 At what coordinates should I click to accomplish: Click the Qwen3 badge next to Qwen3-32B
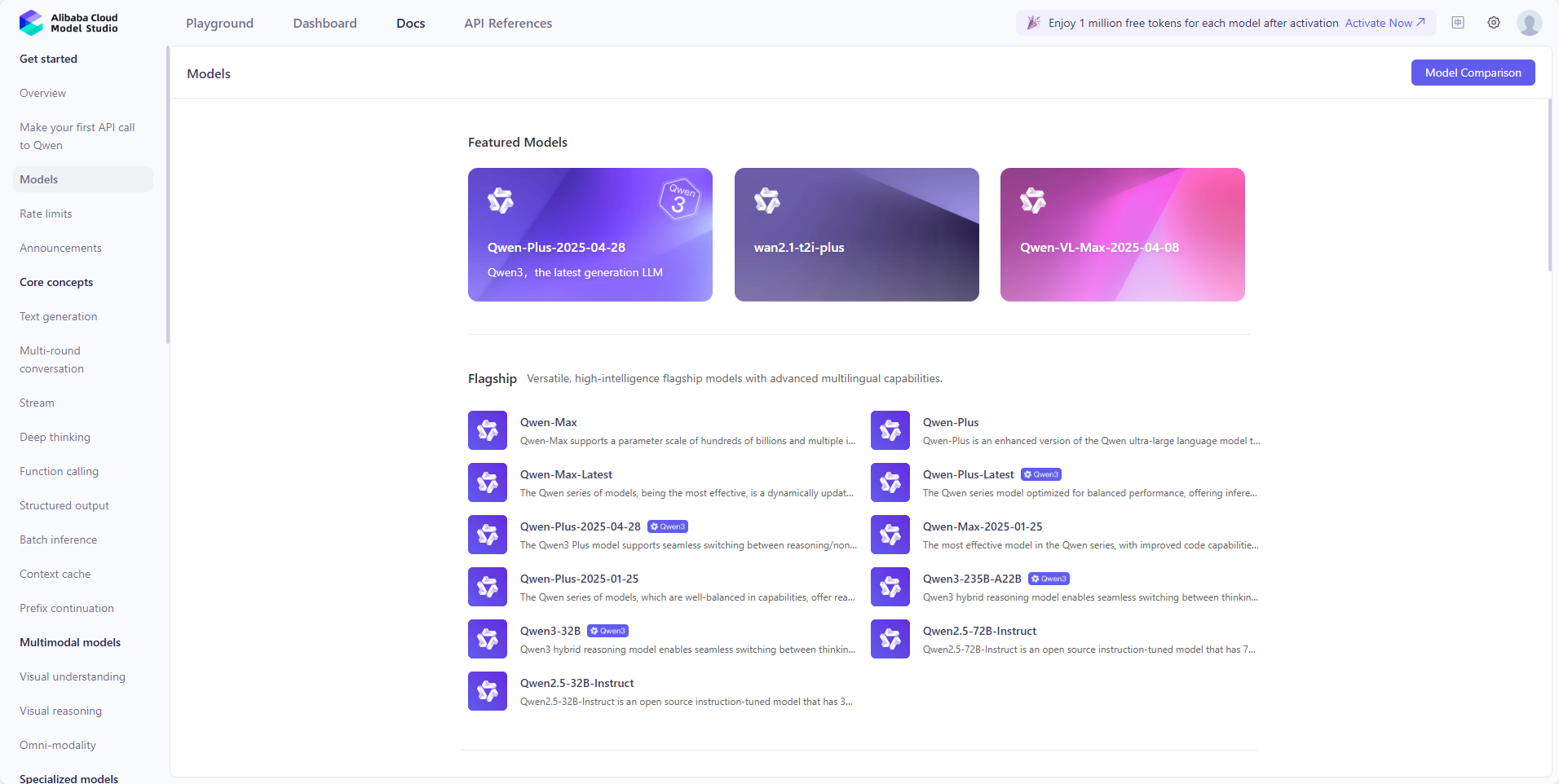pos(607,631)
